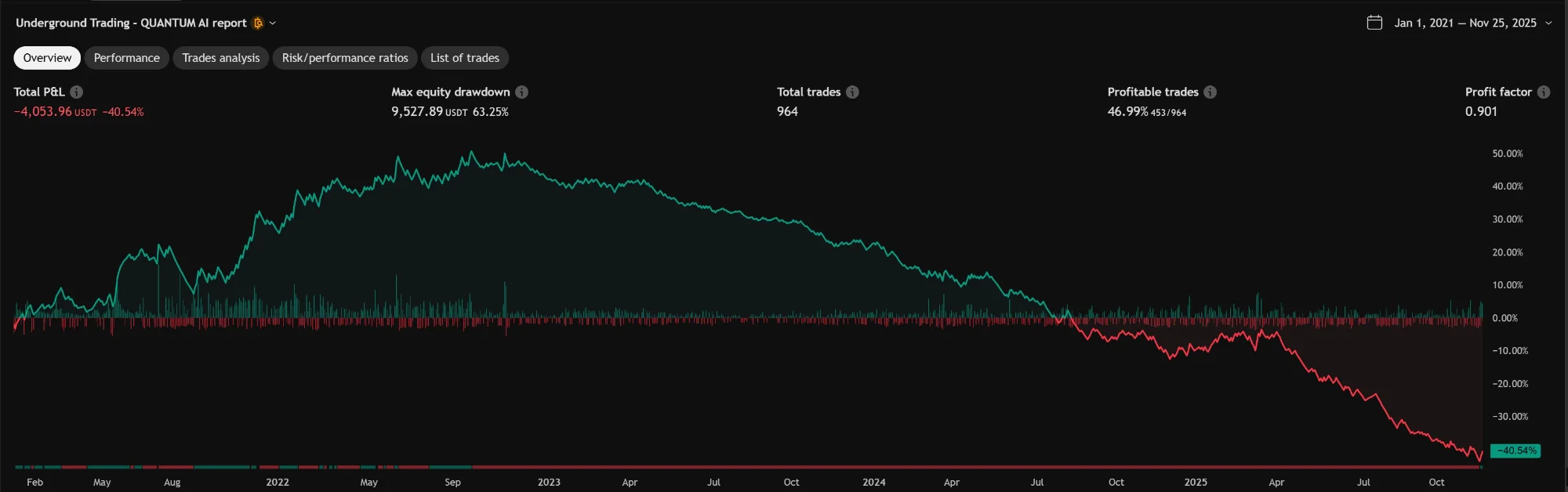Expand the chevron next to the report title
The height and width of the screenshot is (492, 1568).
pyautogui.click(x=273, y=23)
